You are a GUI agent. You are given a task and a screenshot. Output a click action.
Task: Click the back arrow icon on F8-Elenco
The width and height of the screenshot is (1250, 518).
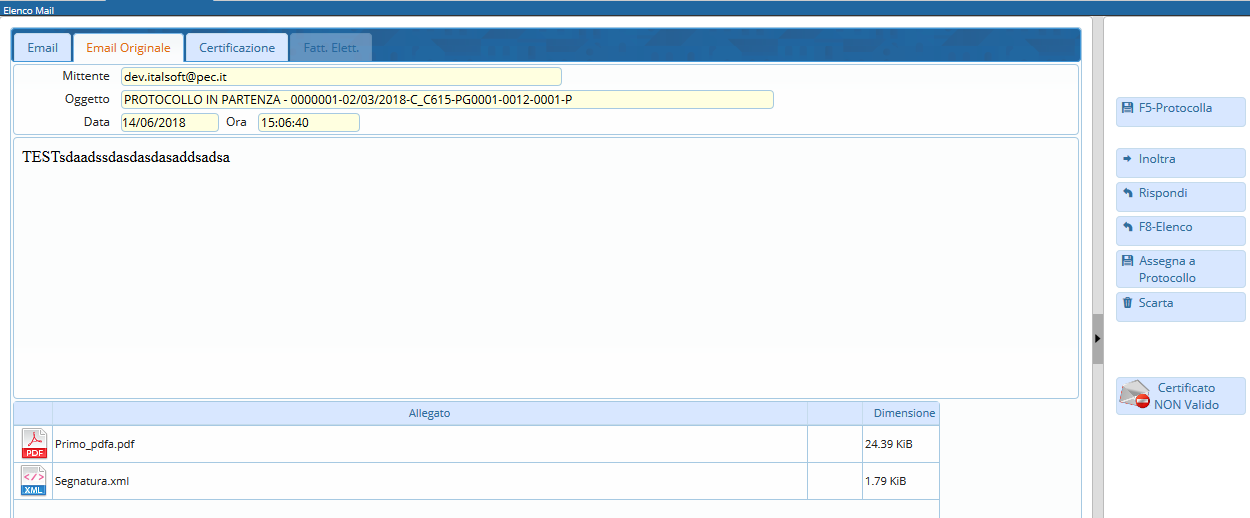click(1128, 226)
